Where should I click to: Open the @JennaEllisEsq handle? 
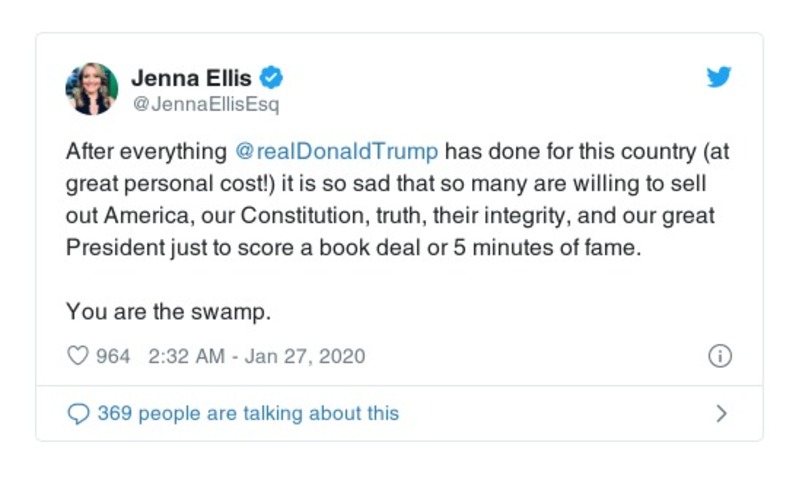pos(206,104)
